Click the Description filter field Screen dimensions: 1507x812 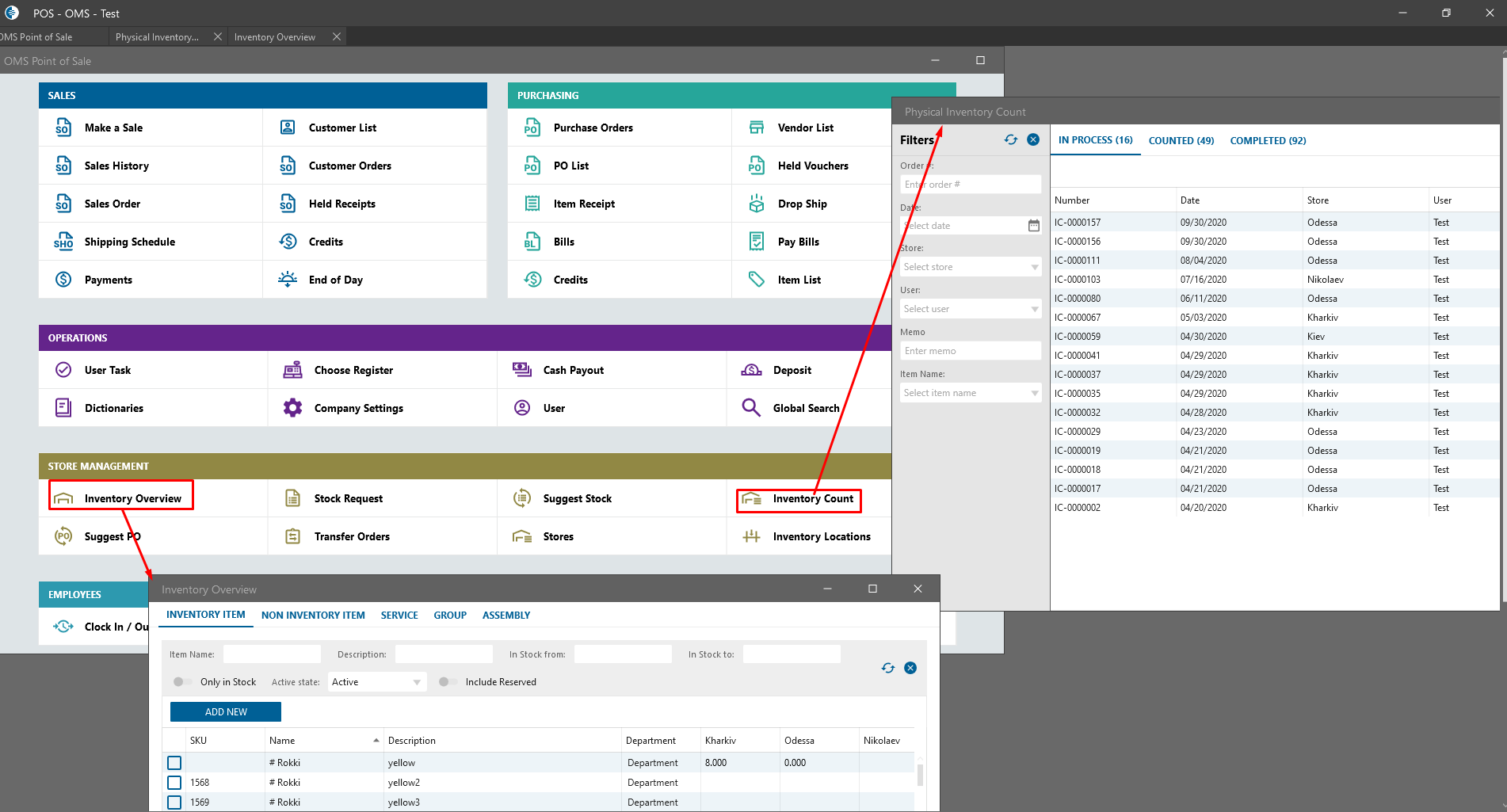444,654
